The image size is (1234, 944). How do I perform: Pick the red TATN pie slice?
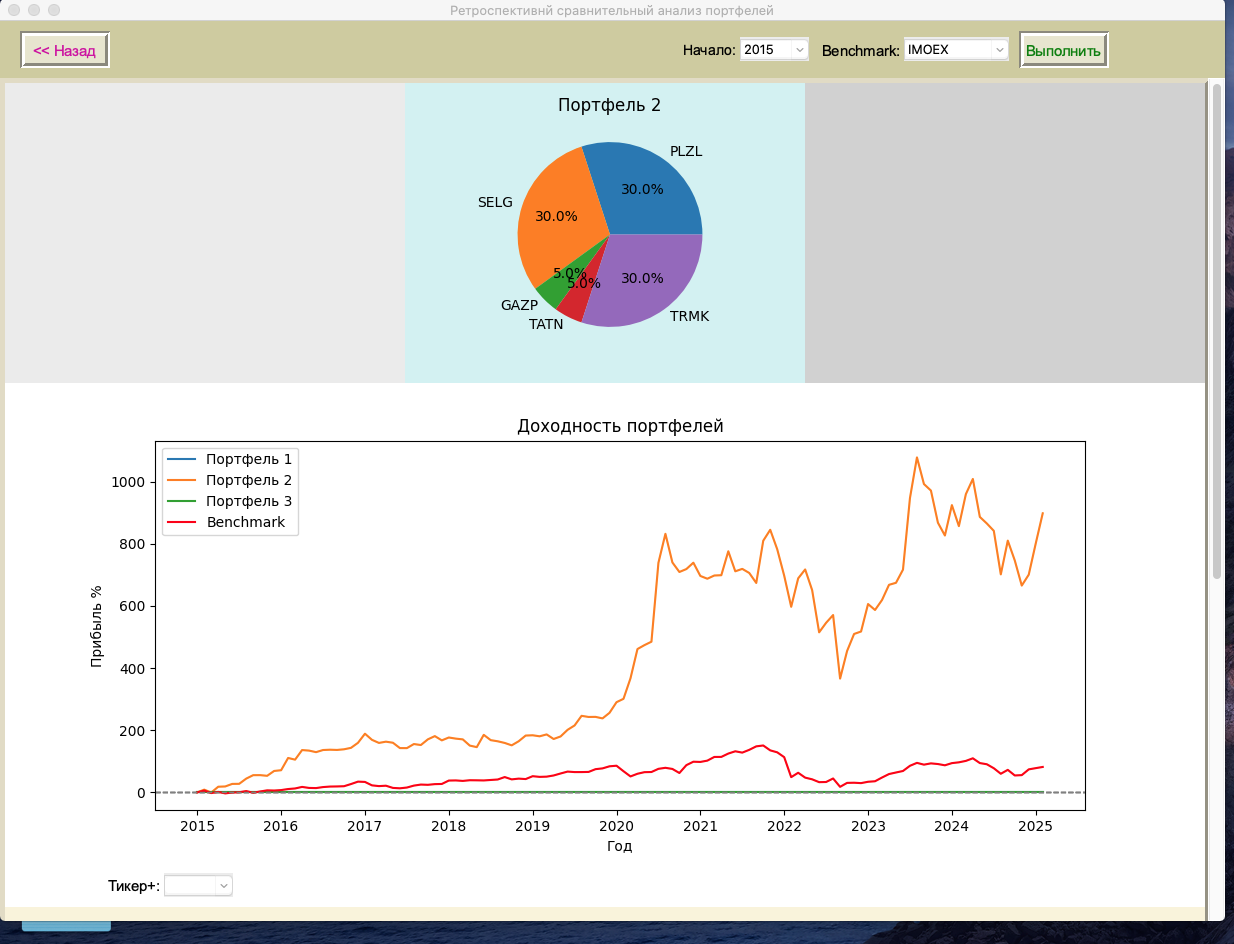pyautogui.click(x=573, y=304)
